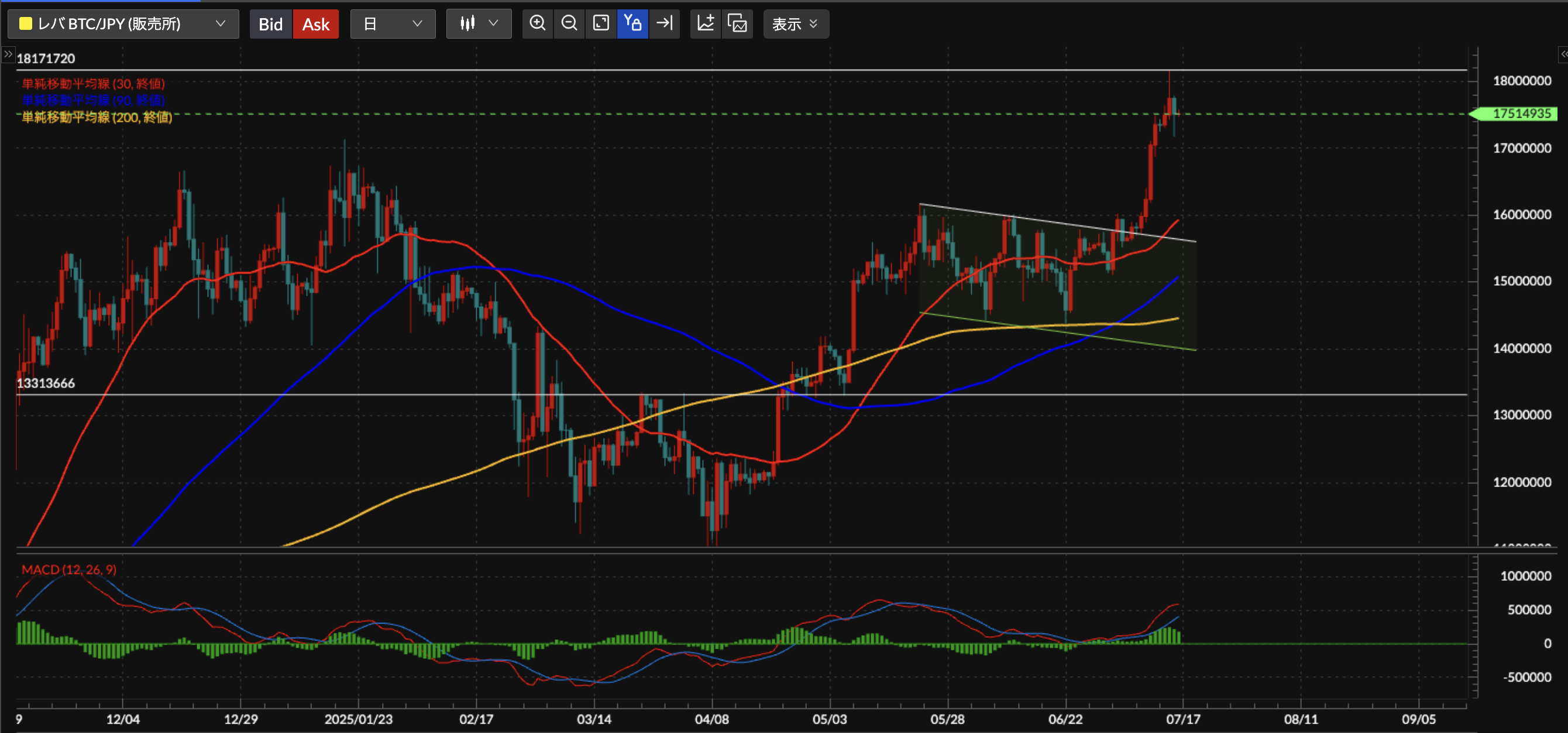Viewport: 1568px width, 733px height.
Task: Click the 30-period moving average label
Action: (x=93, y=84)
